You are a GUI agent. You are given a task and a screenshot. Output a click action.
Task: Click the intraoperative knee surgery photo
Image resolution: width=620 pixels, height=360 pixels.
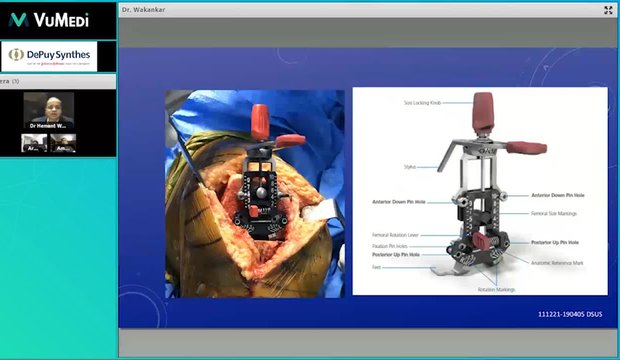(x=255, y=194)
